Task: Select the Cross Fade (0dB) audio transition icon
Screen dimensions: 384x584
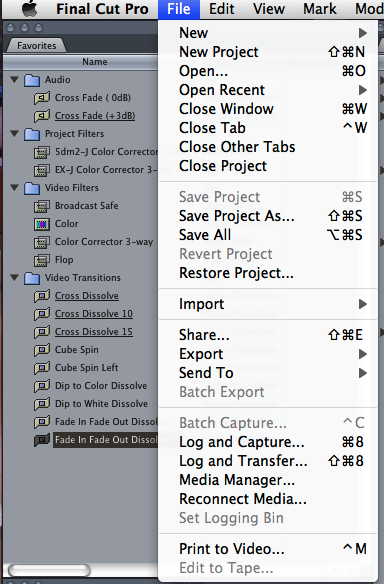Action: click(42, 98)
